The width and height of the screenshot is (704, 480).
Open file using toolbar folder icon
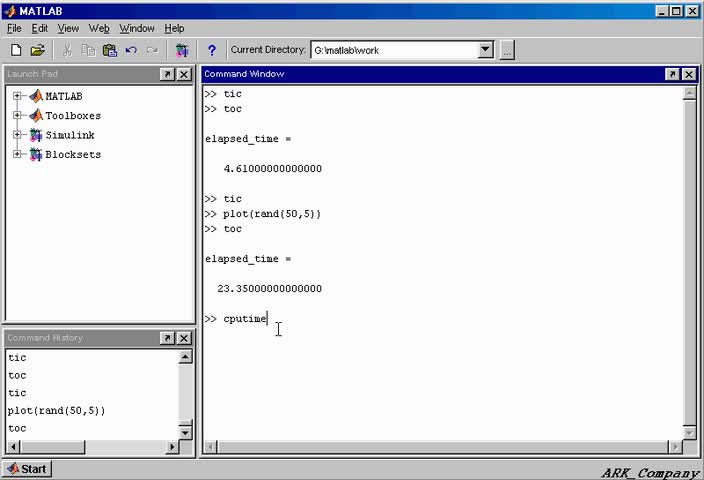(x=38, y=50)
